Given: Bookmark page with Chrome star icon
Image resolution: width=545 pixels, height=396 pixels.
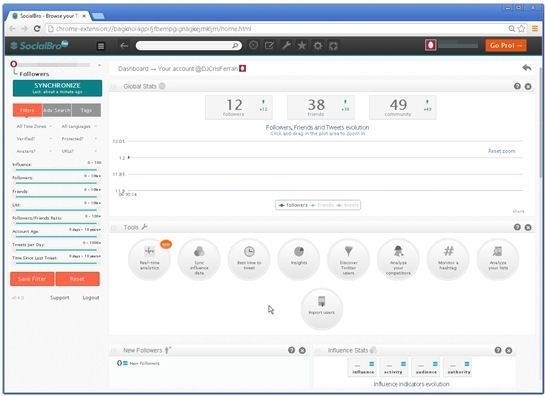Looking at the screenshot, I should [521, 29].
